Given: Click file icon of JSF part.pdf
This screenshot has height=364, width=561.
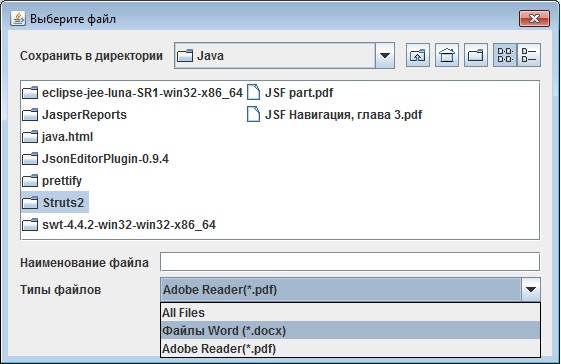Looking at the screenshot, I should [x=253, y=93].
